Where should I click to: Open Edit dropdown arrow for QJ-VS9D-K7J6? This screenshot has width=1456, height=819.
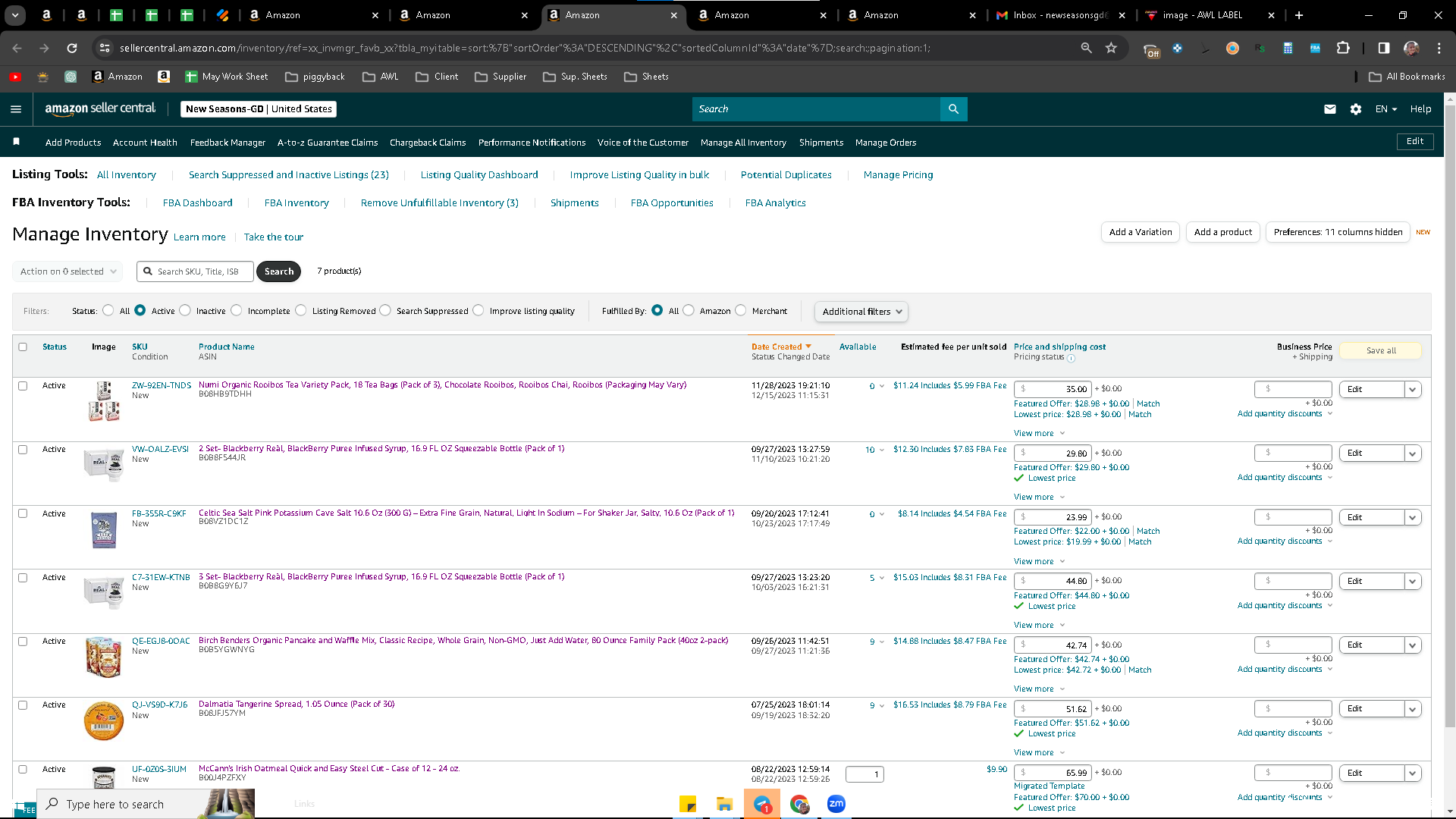click(1412, 709)
